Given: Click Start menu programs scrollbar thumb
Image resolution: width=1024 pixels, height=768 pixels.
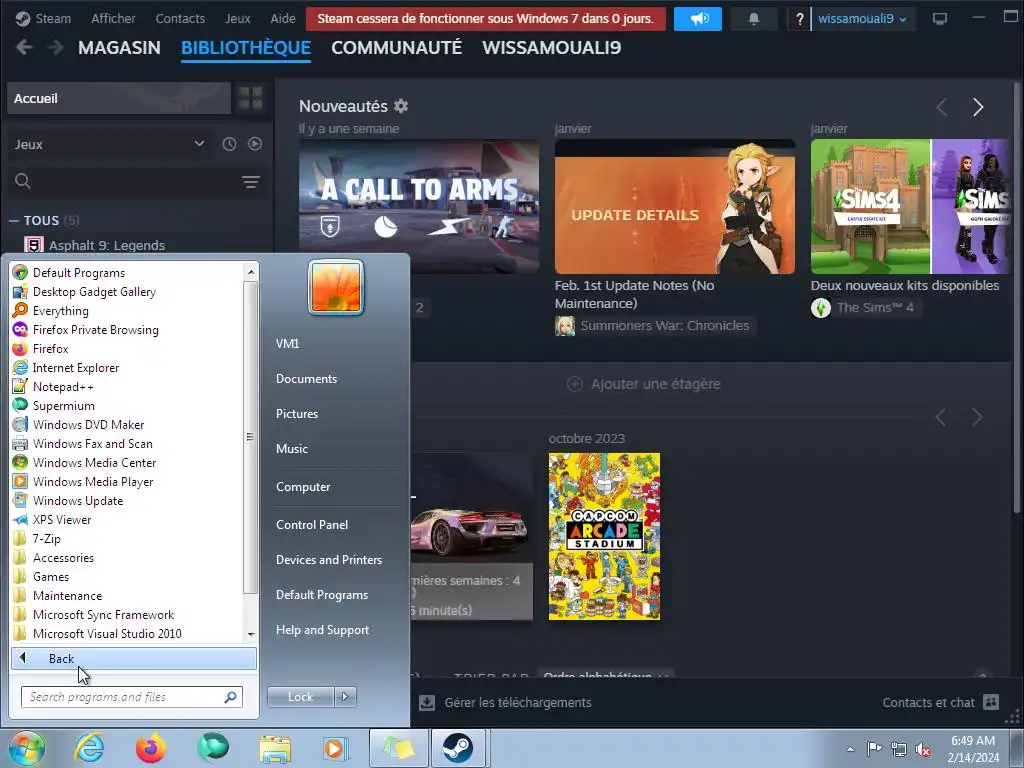Looking at the screenshot, I should point(250,438).
